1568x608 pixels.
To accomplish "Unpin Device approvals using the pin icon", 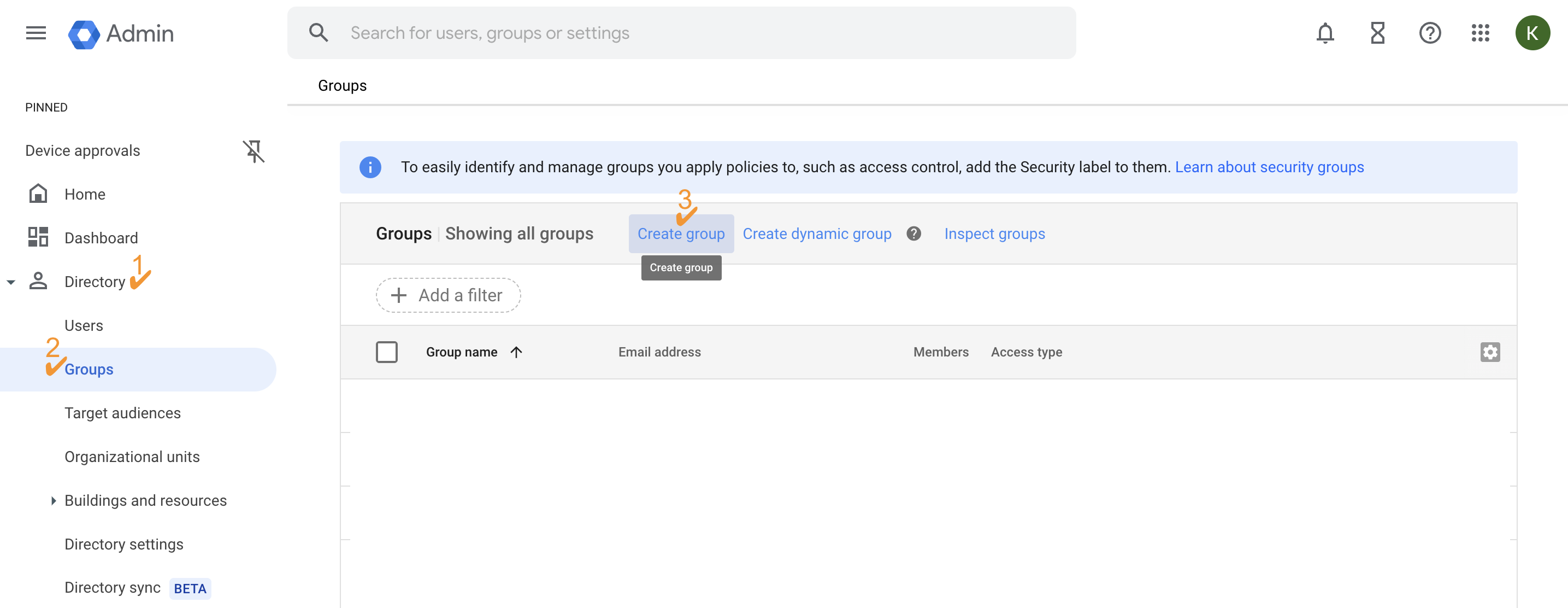I will coord(255,151).
